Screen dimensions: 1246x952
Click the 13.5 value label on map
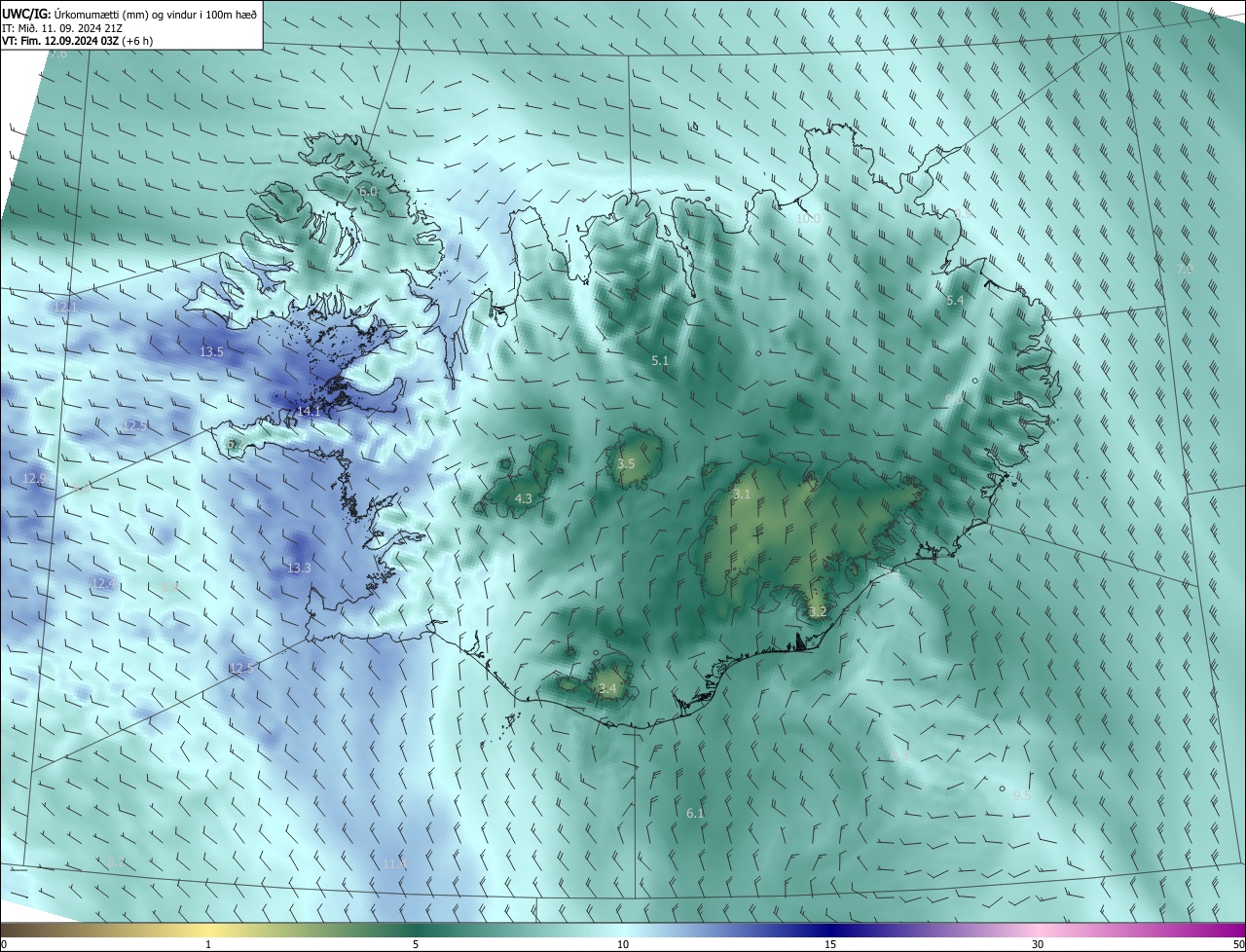click(211, 352)
